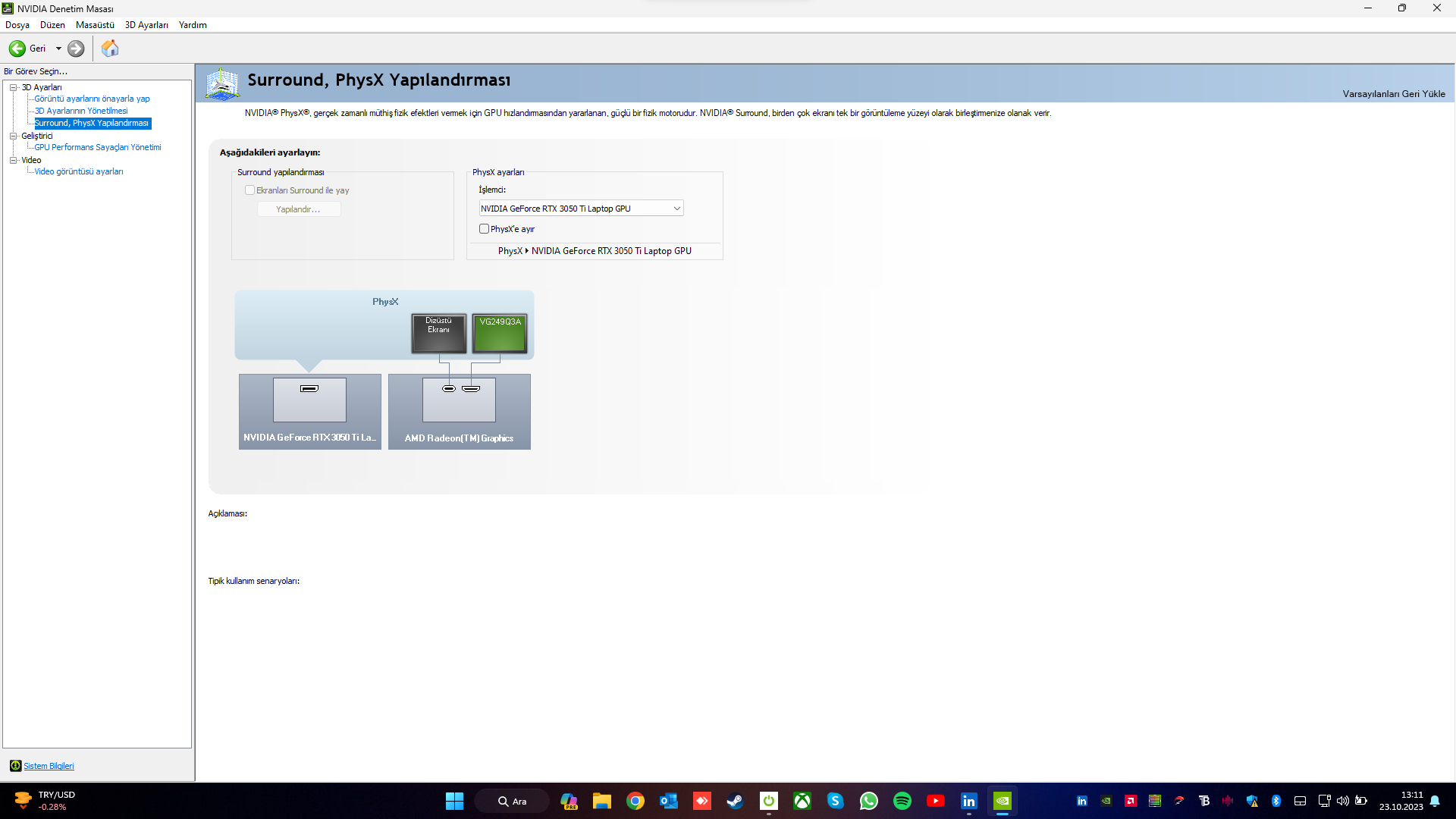
Task: Click the Forward arrow toolbar icon
Action: (x=76, y=49)
